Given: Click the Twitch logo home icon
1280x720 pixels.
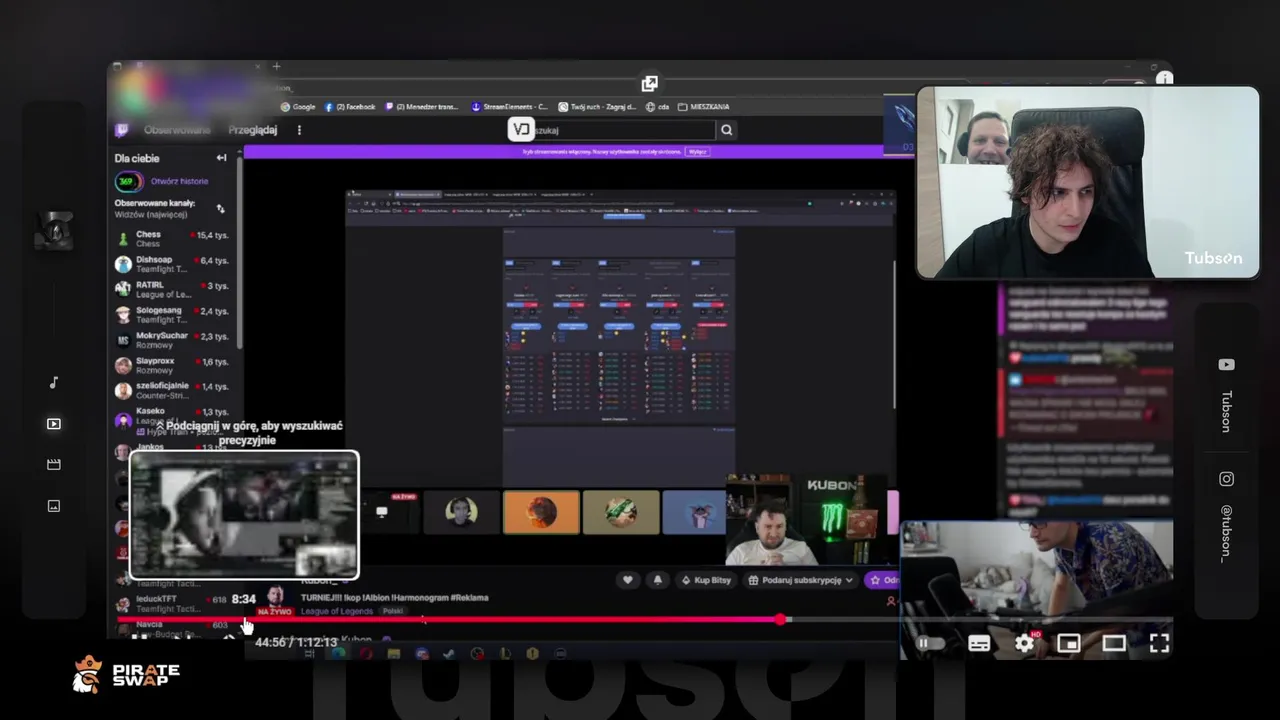Looking at the screenshot, I should point(122,130).
